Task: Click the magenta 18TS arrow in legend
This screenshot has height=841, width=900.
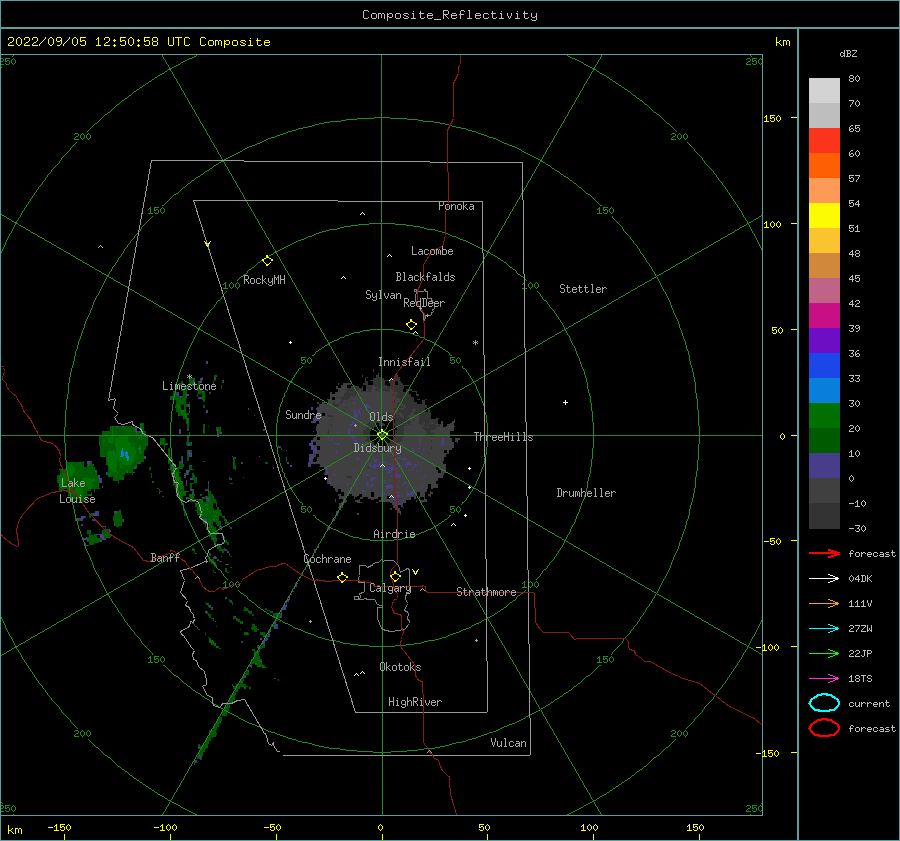Action: (824, 679)
